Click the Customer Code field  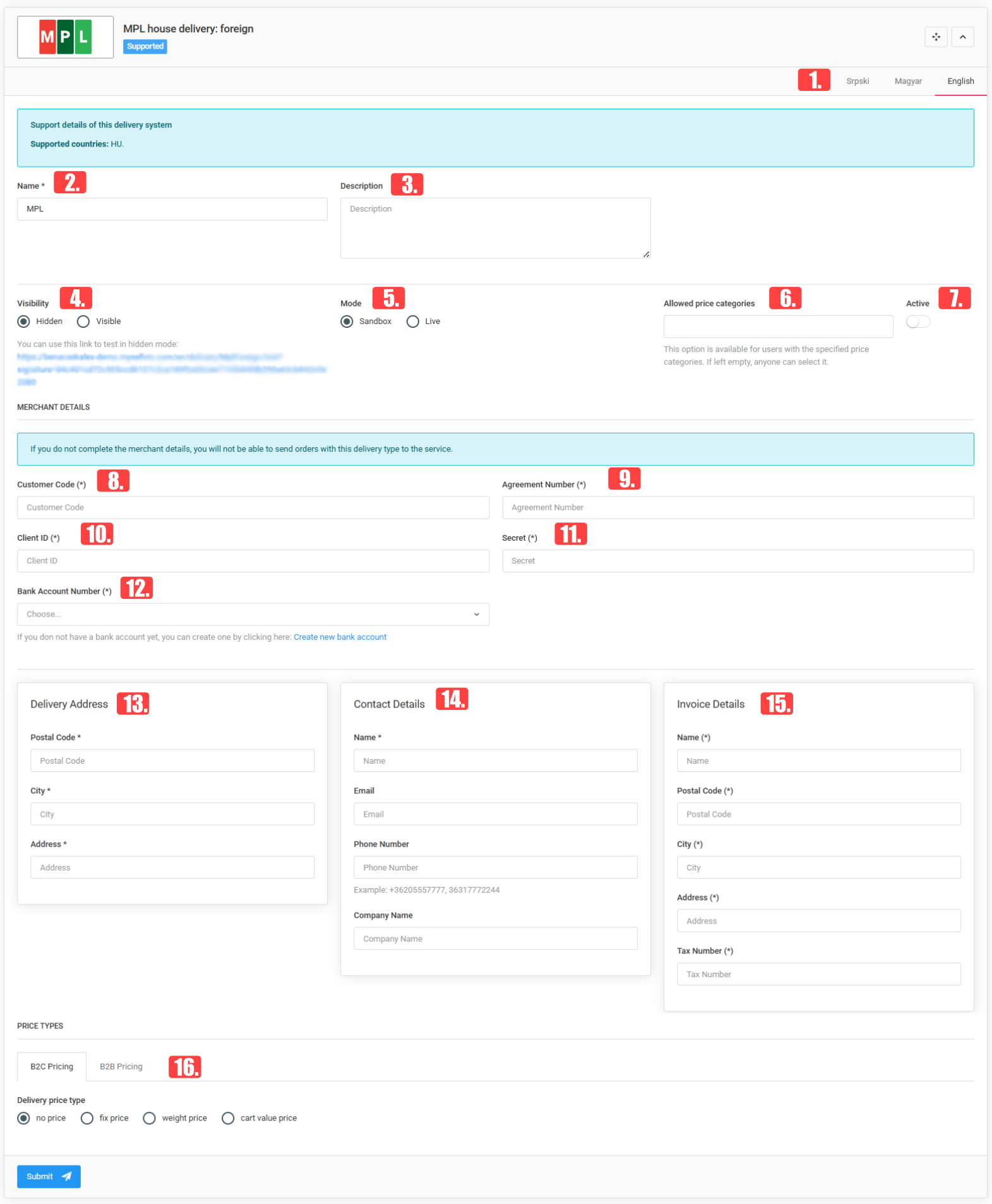(x=253, y=508)
